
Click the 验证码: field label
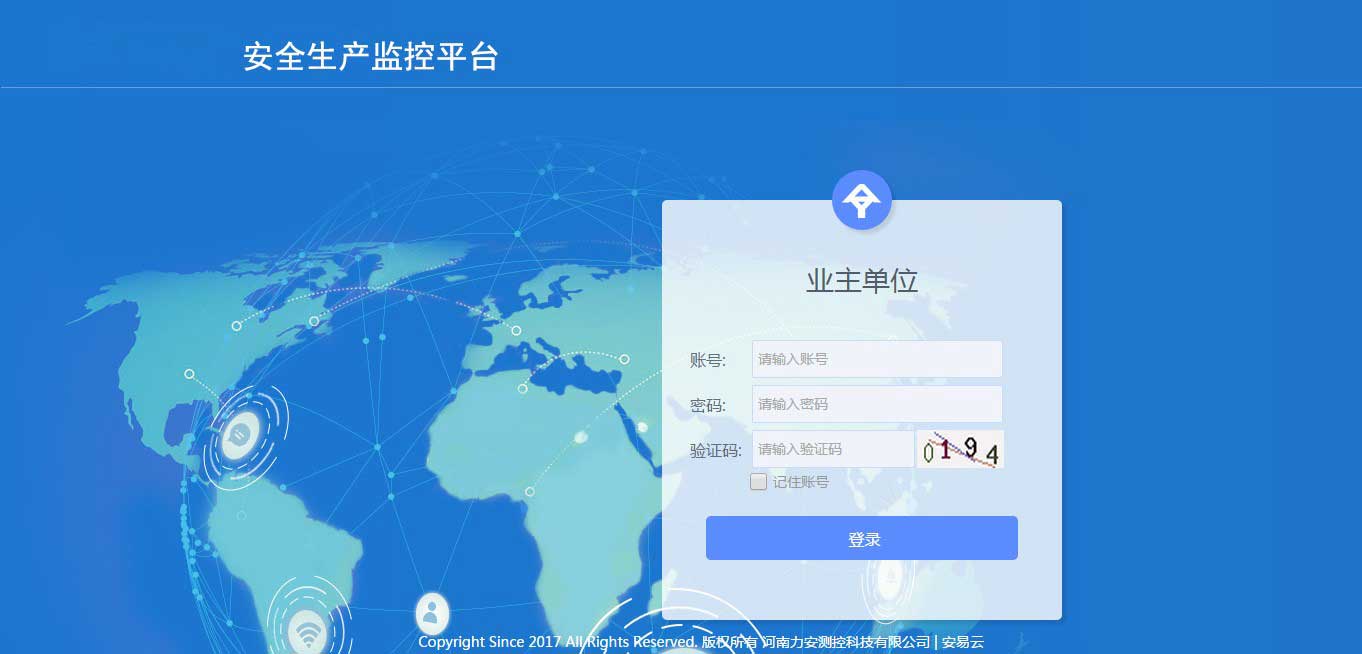point(715,450)
